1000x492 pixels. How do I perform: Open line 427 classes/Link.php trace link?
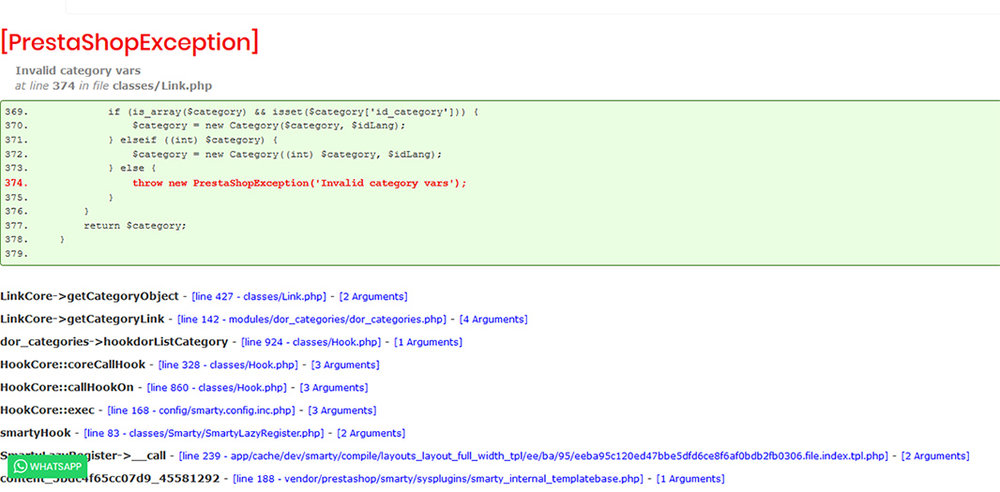pos(259,297)
